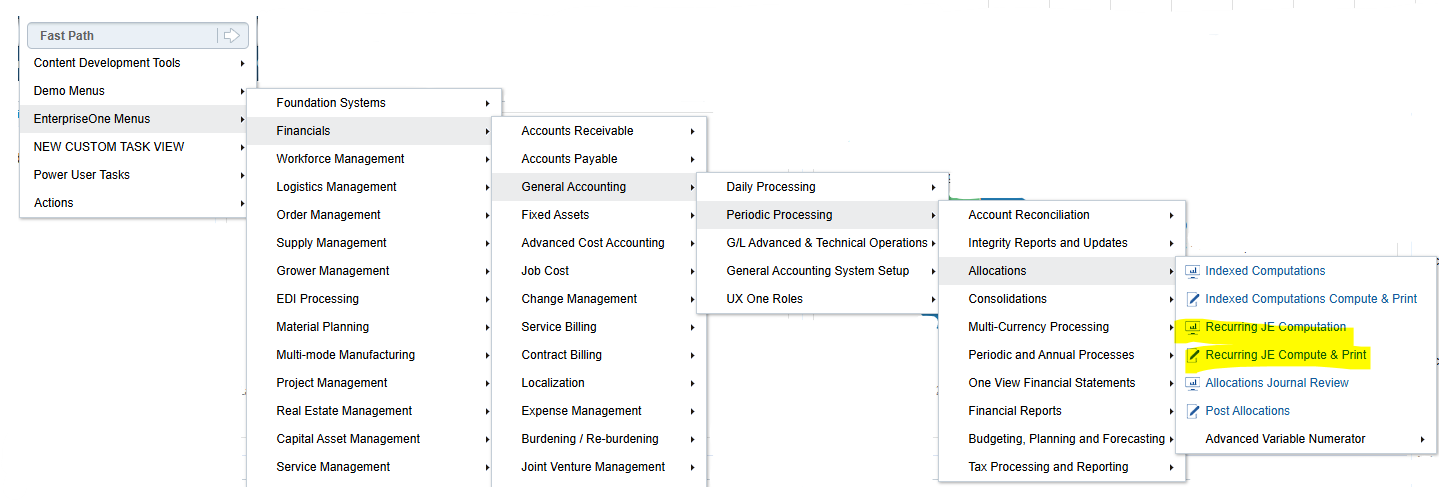Open Indexed Computations Compute & Print link
The image size is (1439, 500).
coord(1311,299)
